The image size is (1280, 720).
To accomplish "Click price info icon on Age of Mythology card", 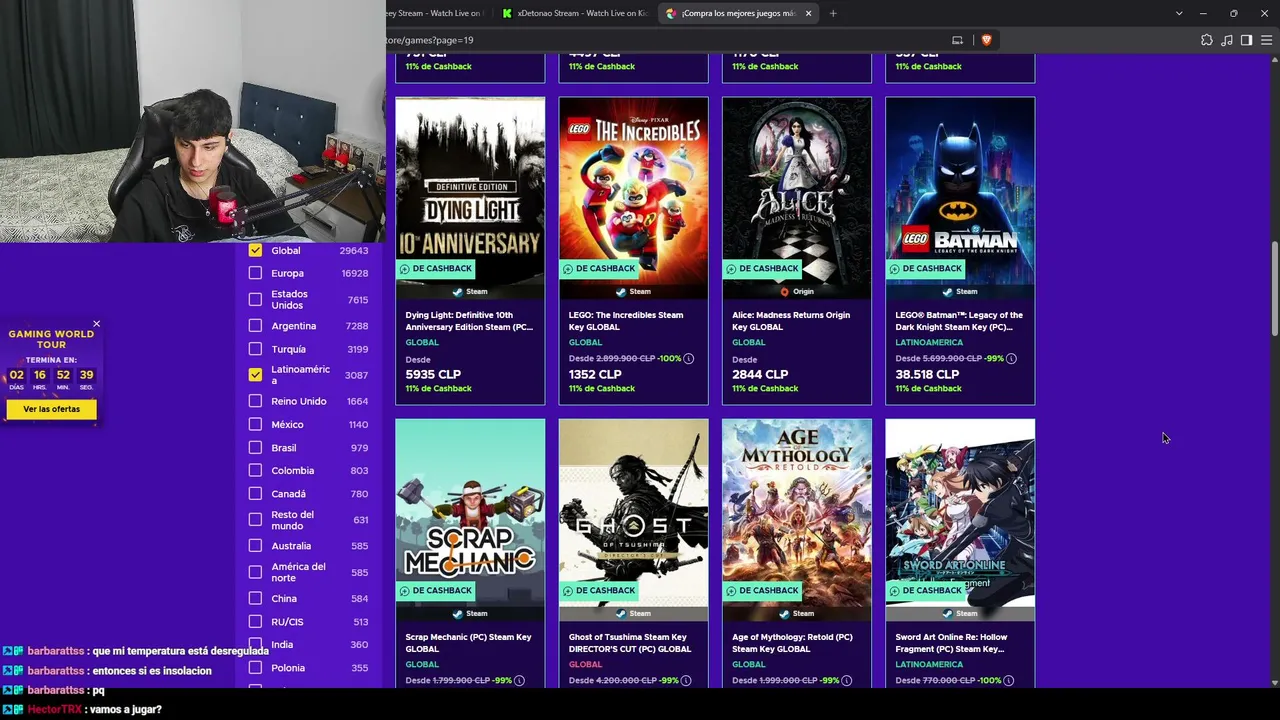I will coord(847,680).
